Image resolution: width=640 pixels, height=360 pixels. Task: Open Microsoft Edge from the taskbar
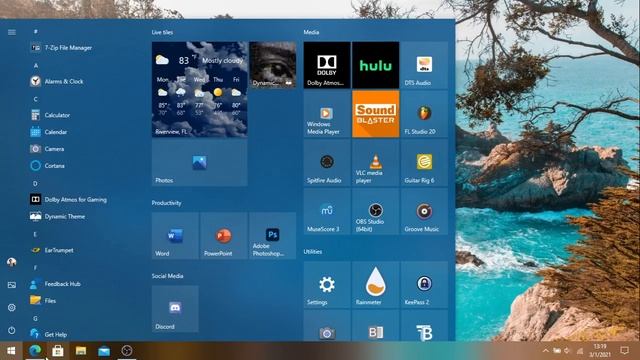click(35, 351)
